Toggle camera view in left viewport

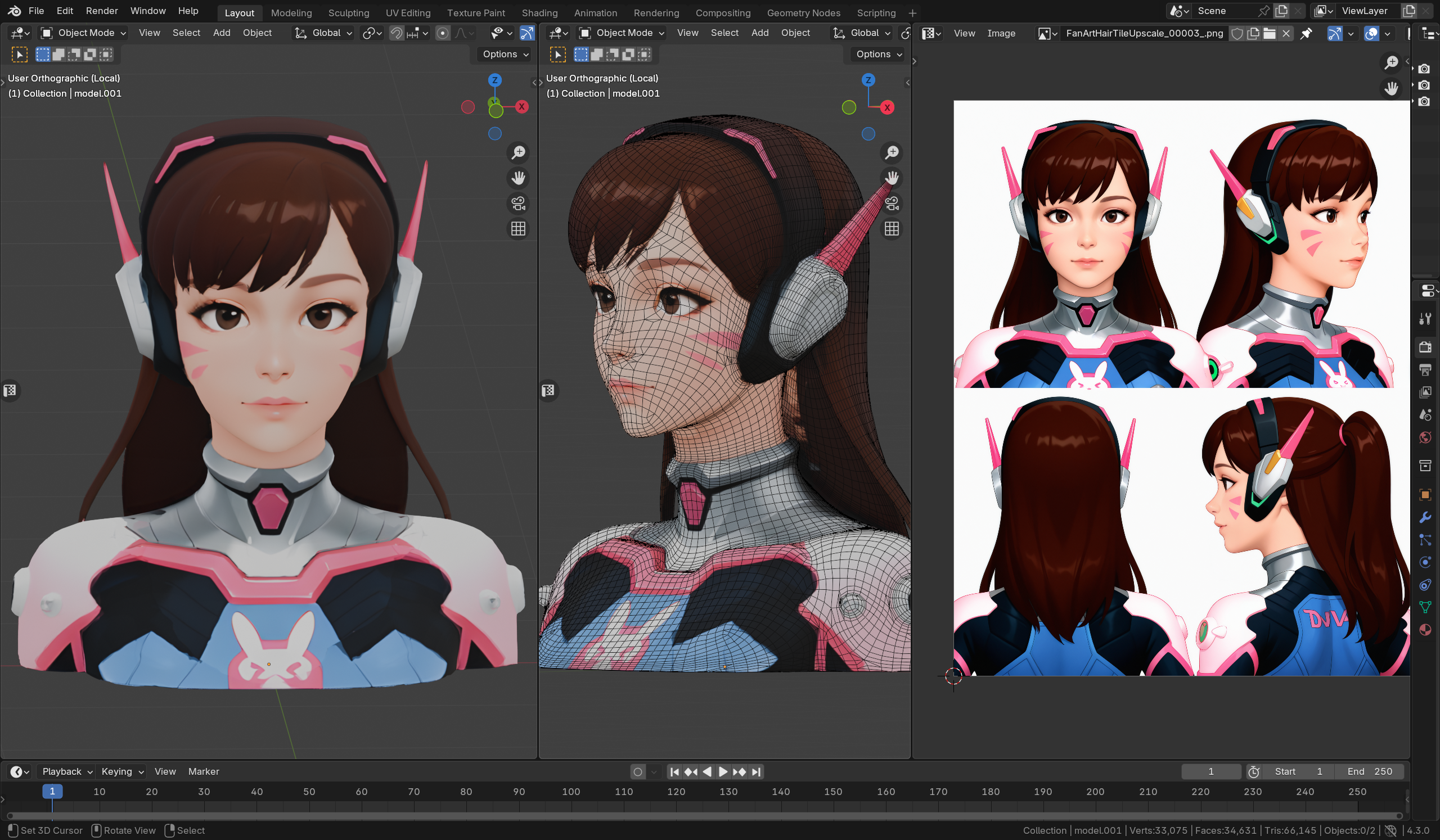pyautogui.click(x=518, y=204)
